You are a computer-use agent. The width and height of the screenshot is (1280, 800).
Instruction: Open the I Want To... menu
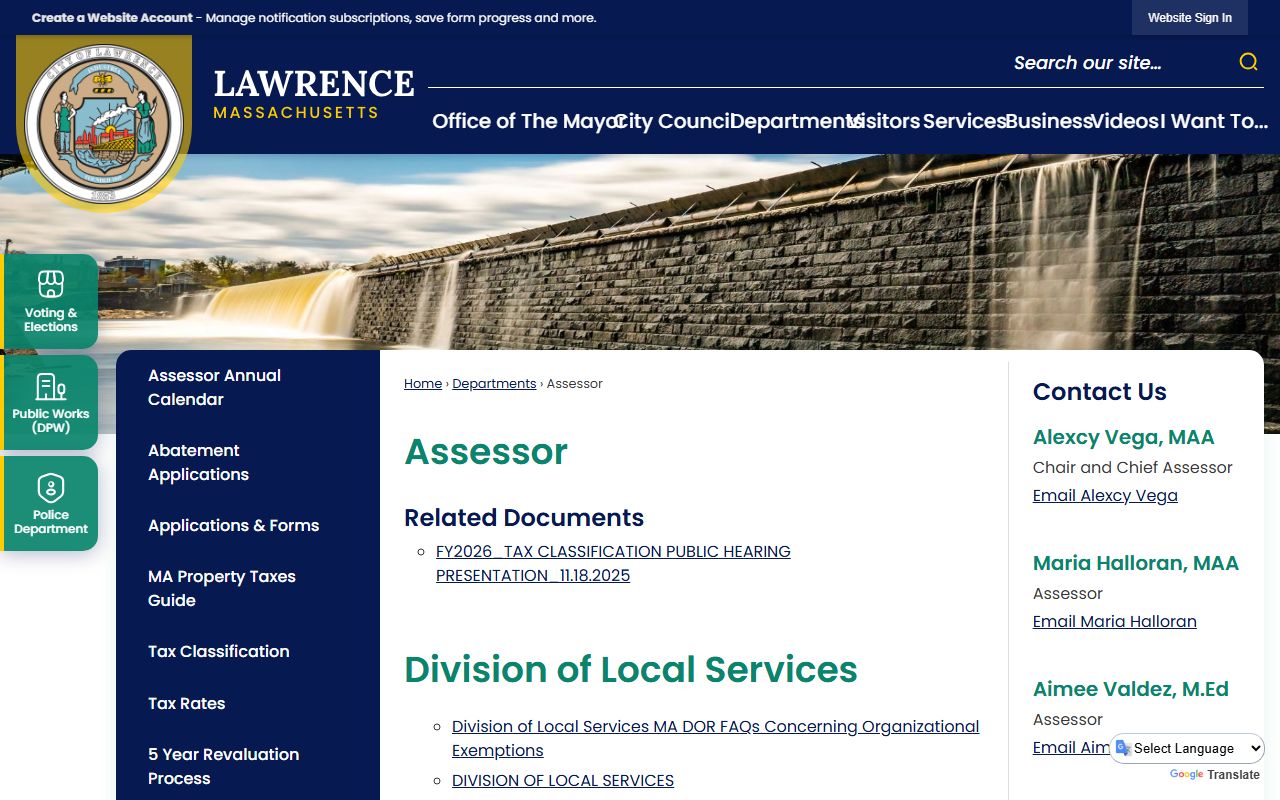1214,121
